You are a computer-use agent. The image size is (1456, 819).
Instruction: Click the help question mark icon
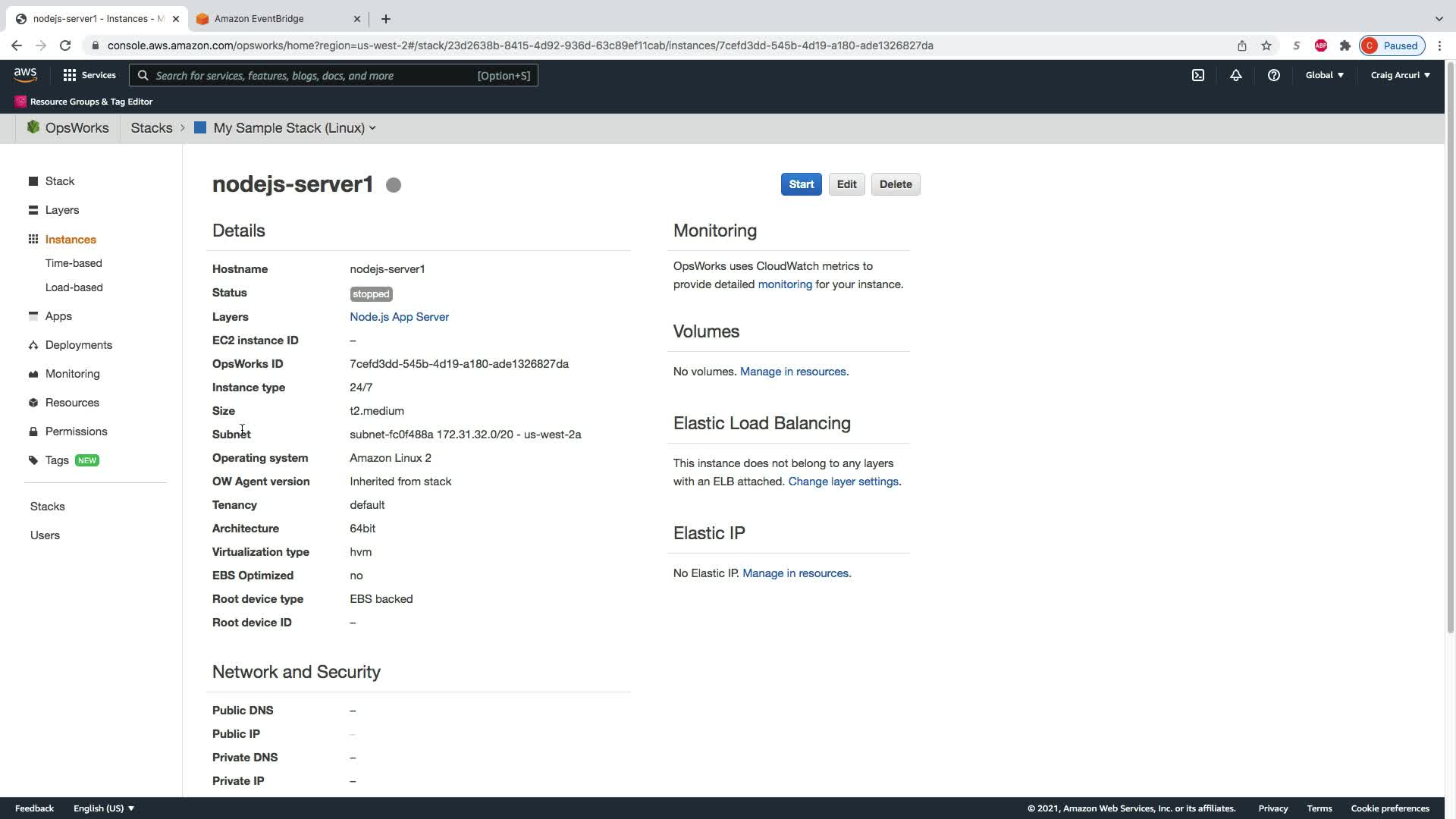click(1274, 75)
